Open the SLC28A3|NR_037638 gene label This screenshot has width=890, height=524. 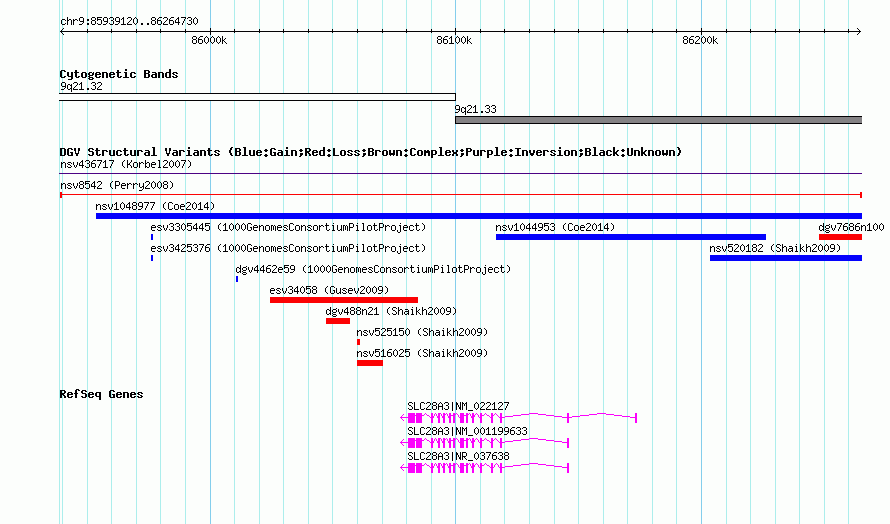pyautogui.click(x=458, y=456)
